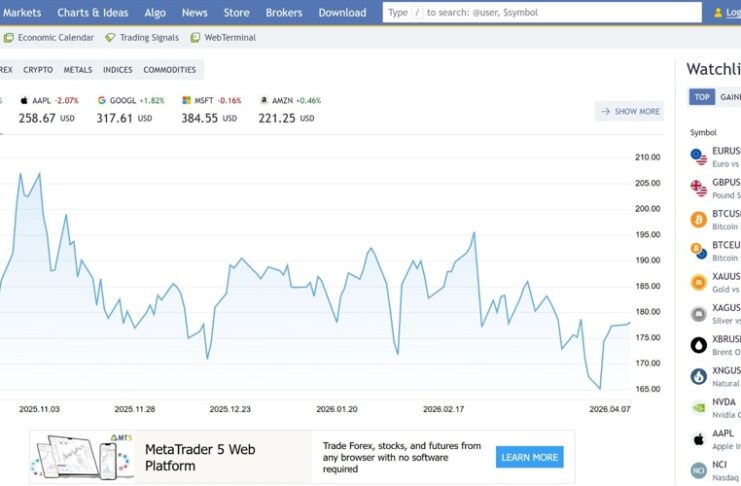Open the WebTerminal link
This screenshot has height=486, width=741.
[230, 37]
